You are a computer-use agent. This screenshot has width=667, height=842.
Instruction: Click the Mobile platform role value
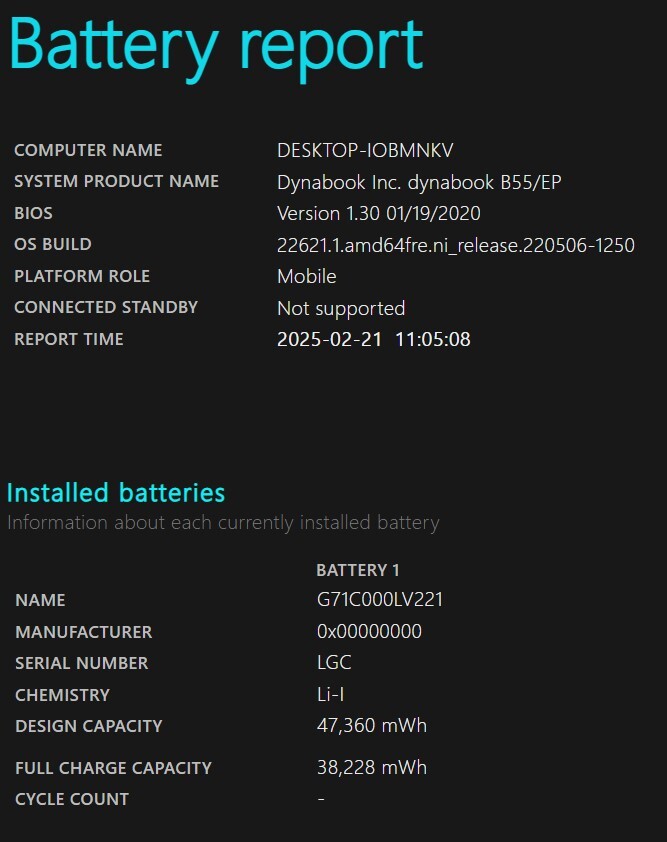click(307, 277)
